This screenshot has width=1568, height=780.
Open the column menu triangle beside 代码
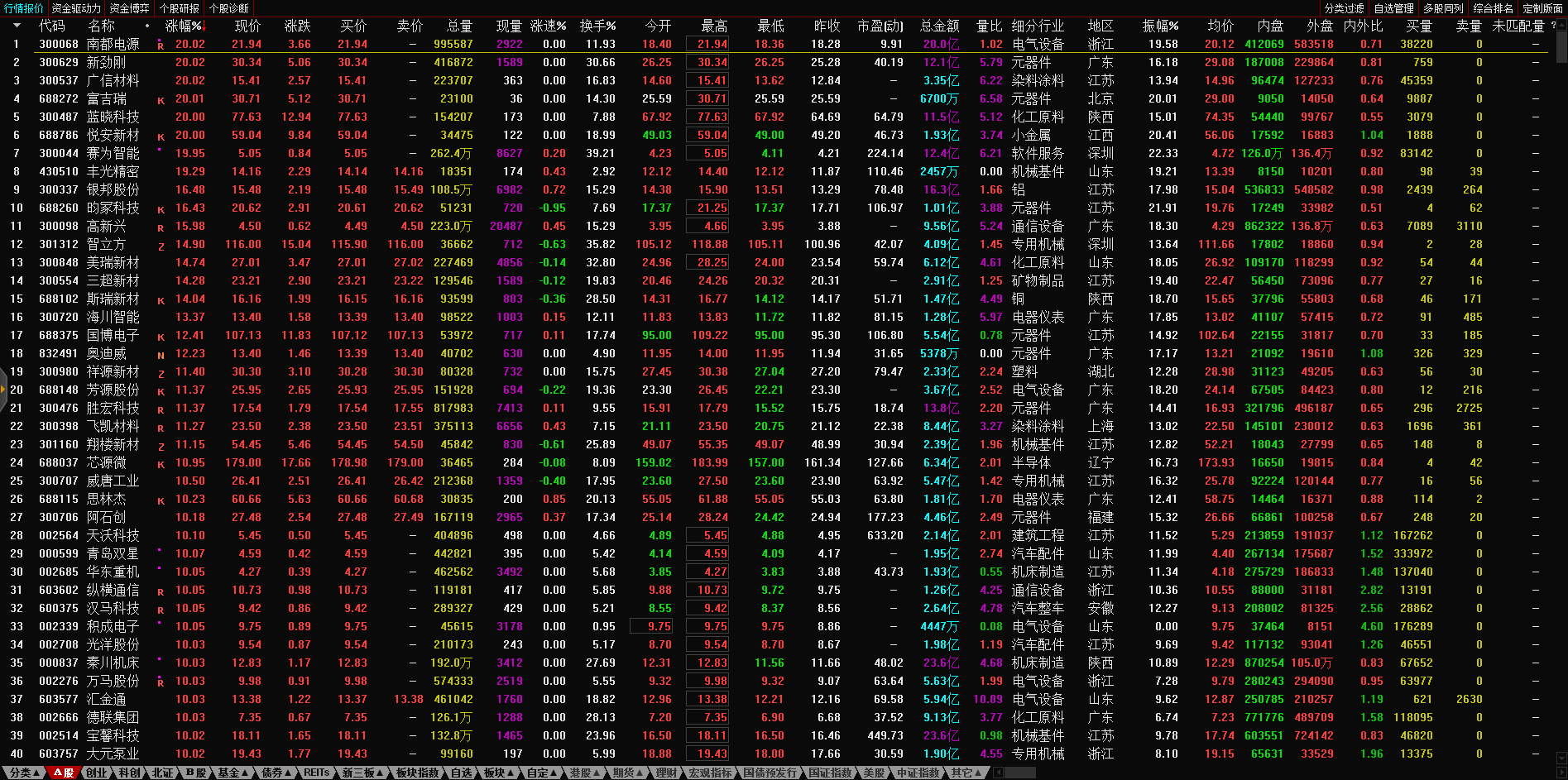tap(16, 26)
